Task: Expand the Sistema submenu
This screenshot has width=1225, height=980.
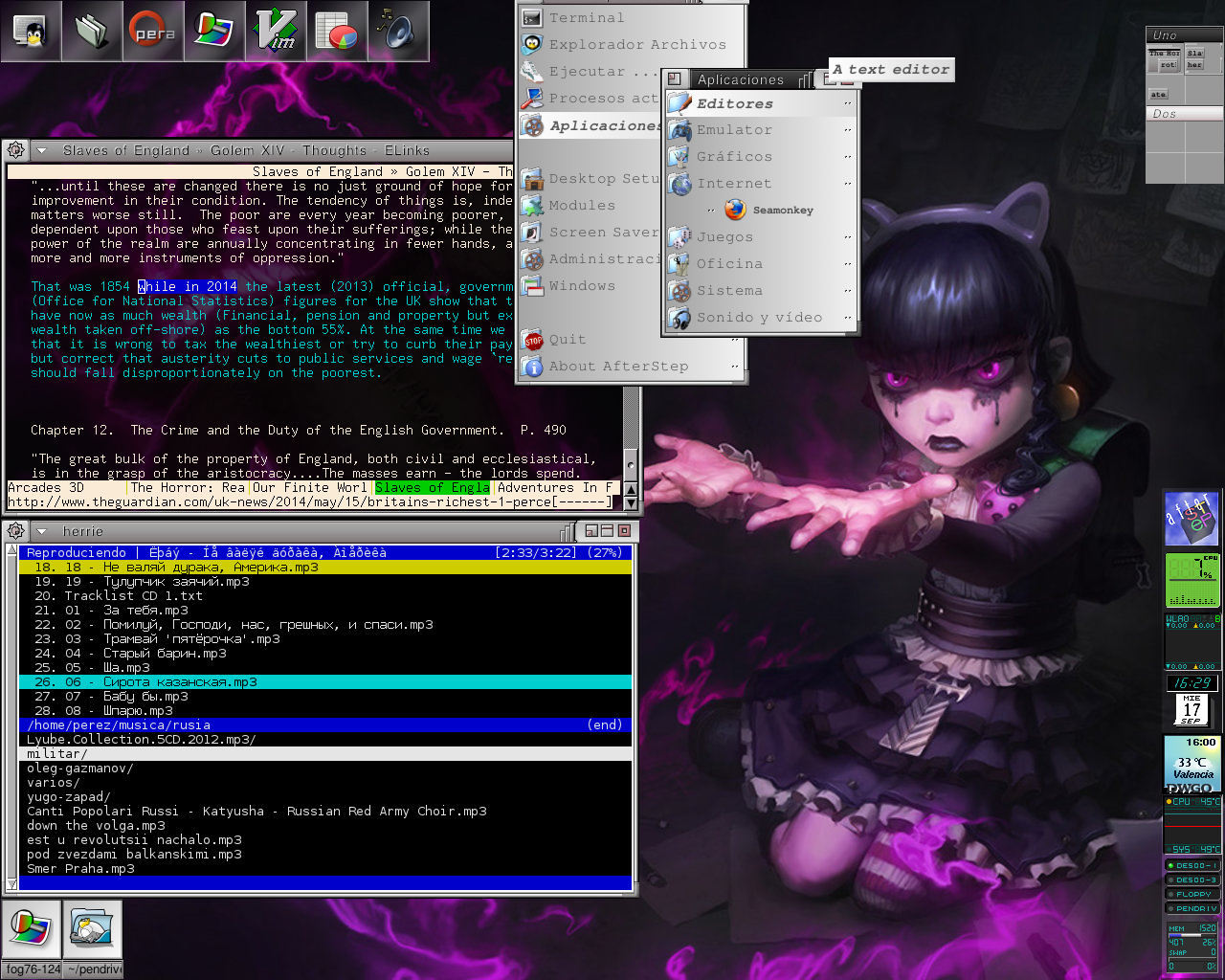Action: [x=761, y=291]
